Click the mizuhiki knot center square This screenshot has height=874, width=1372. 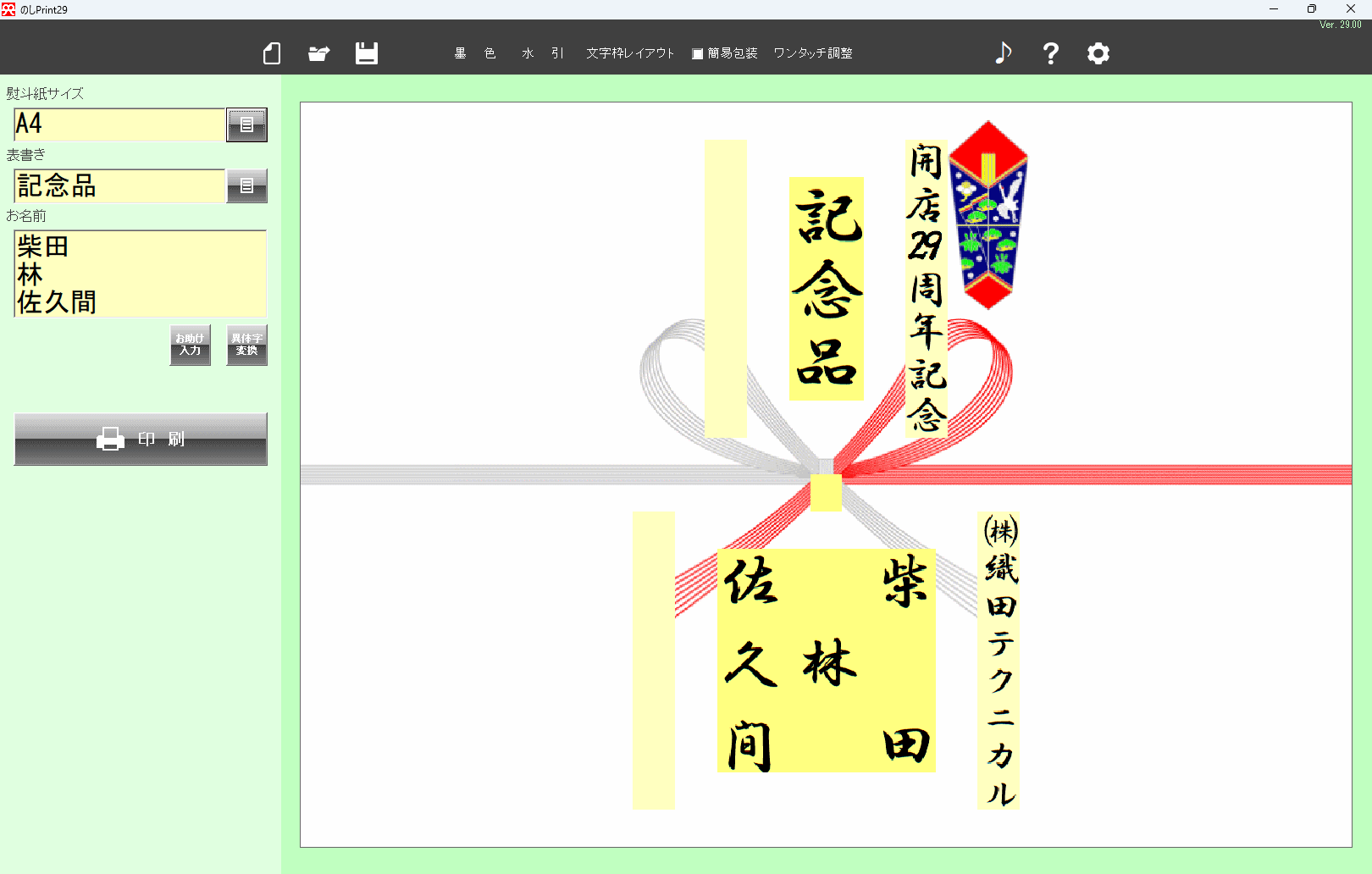[826, 493]
